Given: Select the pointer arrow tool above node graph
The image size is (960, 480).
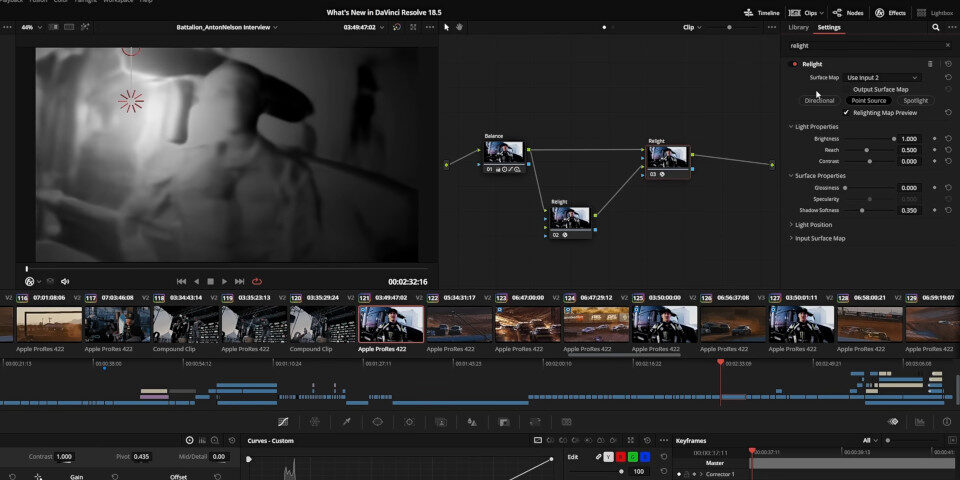Looking at the screenshot, I should click(x=446, y=27).
